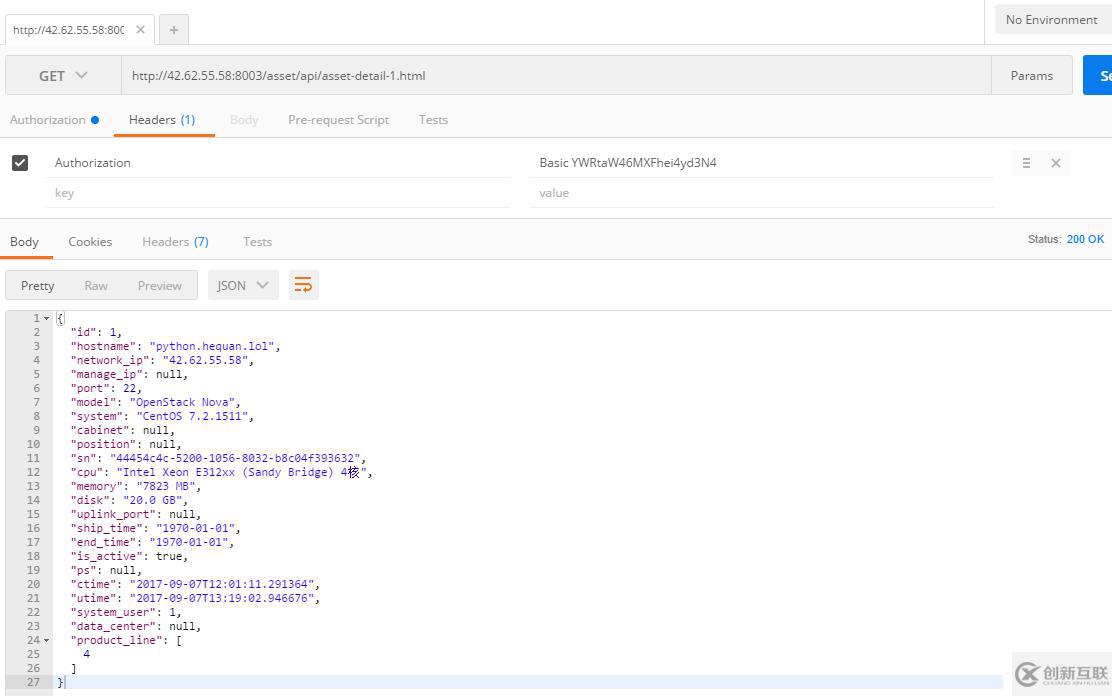The image size is (1112, 696).
Task: Click the end_time "1970-01-01" value
Action: (x=188, y=543)
